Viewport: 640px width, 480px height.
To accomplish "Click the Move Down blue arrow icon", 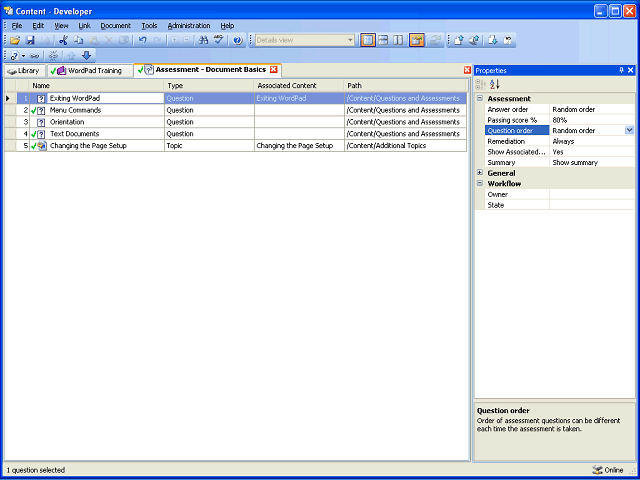I will [86, 56].
